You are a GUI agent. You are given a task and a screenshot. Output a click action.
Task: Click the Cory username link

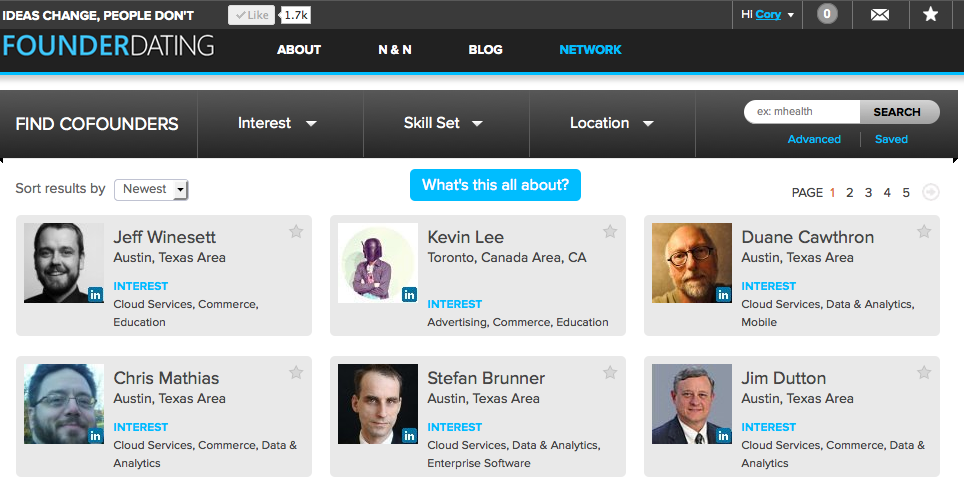point(768,14)
